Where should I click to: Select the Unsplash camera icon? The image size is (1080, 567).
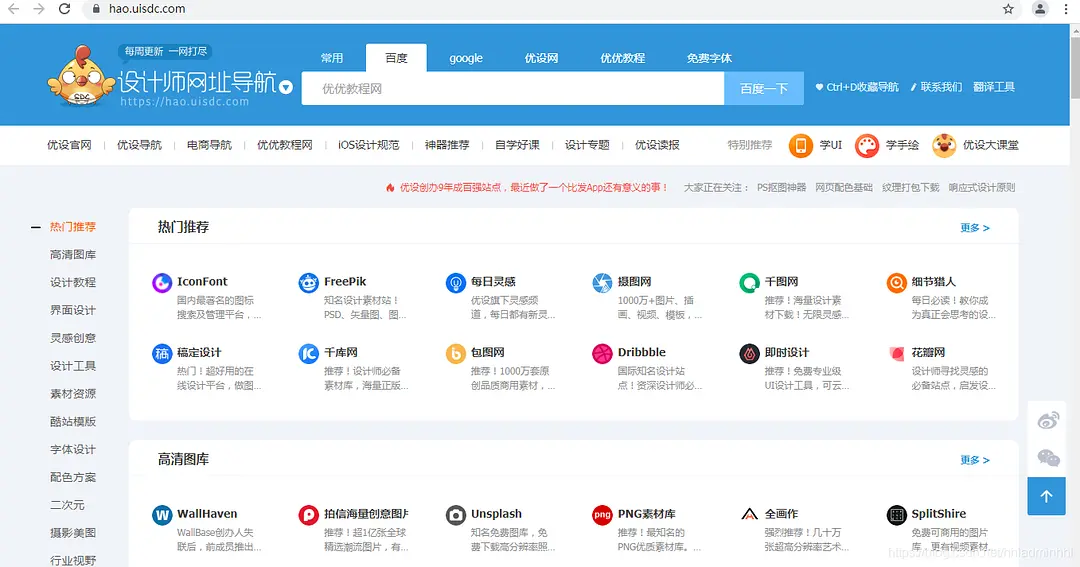click(455, 515)
